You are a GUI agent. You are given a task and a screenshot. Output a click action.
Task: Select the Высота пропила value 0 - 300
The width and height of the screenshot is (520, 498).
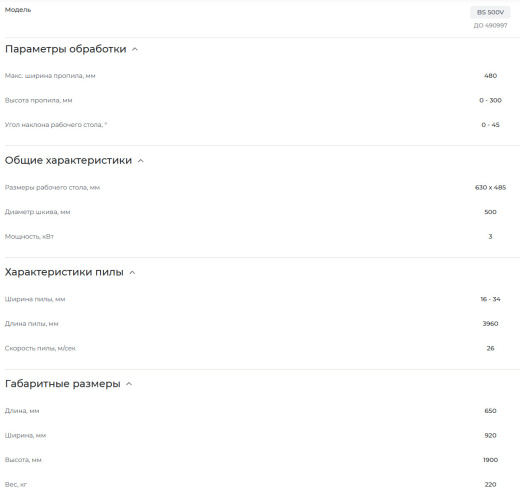pyautogui.click(x=490, y=100)
